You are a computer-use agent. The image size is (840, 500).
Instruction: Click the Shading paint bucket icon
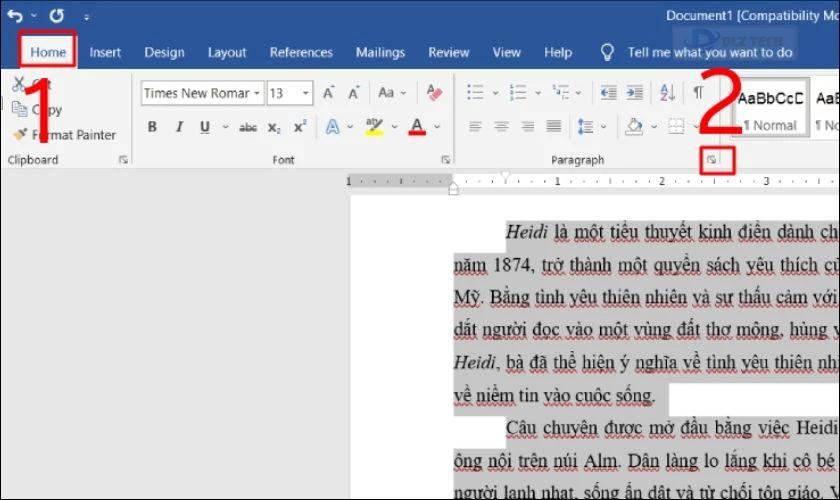[x=634, y=126]
